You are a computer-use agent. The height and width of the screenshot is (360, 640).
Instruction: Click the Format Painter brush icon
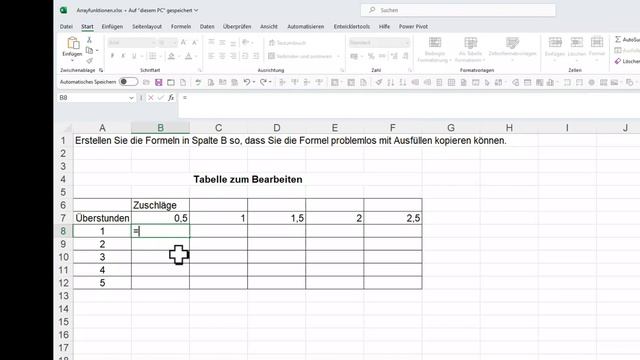(89, 61)
